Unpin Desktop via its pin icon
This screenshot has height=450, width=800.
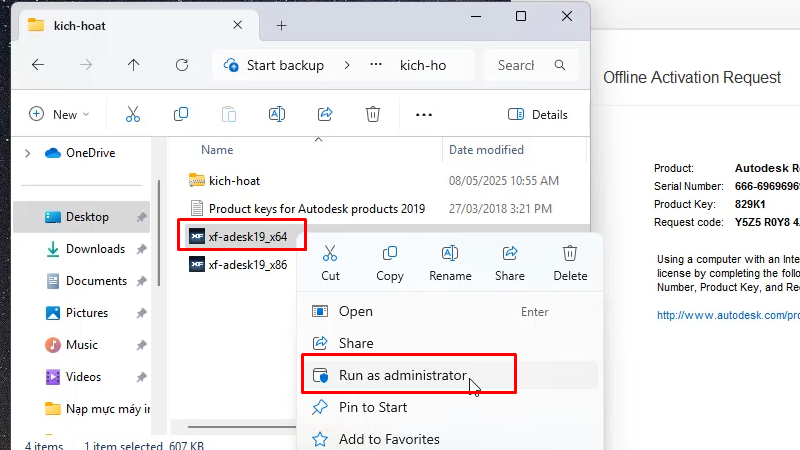pyautogui.click(x=141, y=217)
